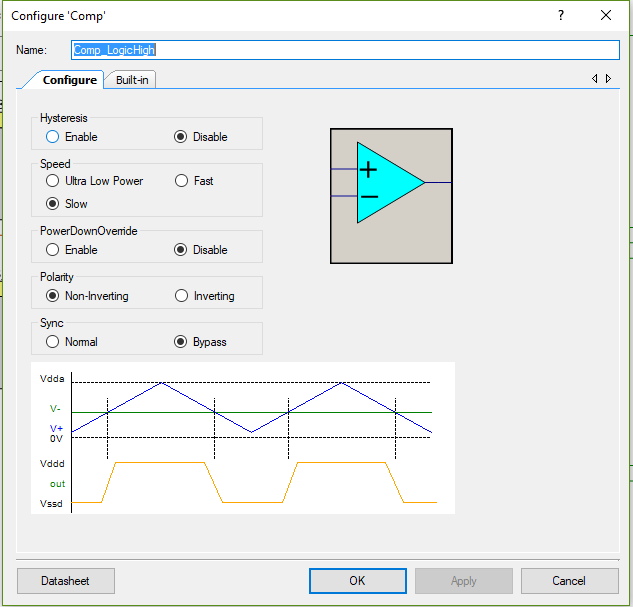Enable PowerDownOverride option
This screenshot has height=607, width=633.
point(53,250)
